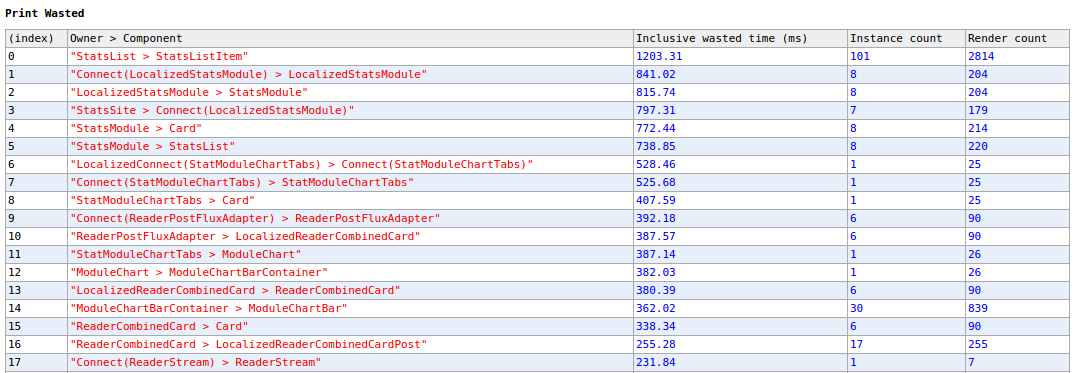The width and height of the screenshot is (1076, 373).
Task: Select the StatsModule > Card row
Action: point(538,128)
